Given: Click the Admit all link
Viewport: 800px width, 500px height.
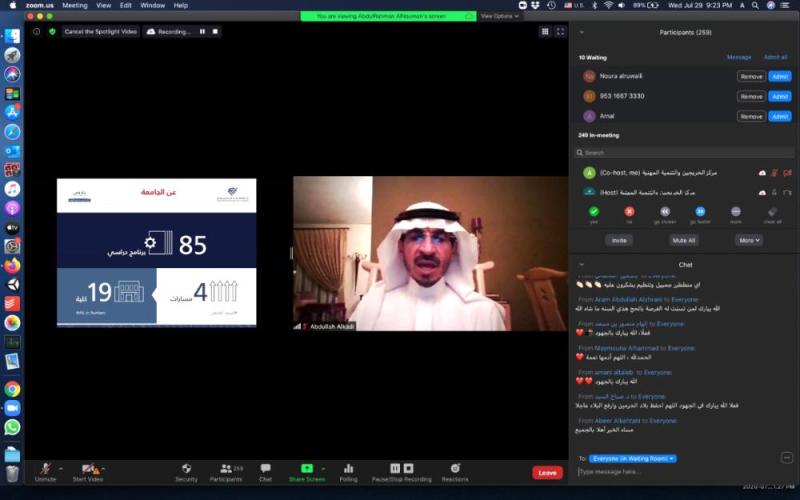Looking at the screenshot, I should click(776, 57).
